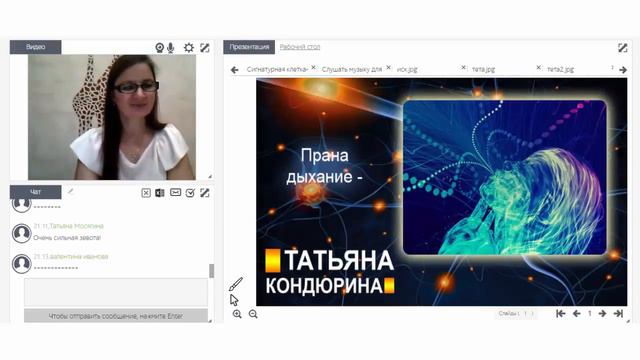Image resolution: width=640 pixels, height=360 pixels.
Task: Click the chat scrollbar handle
Action: pyautogui.click(x=211, y=271)
